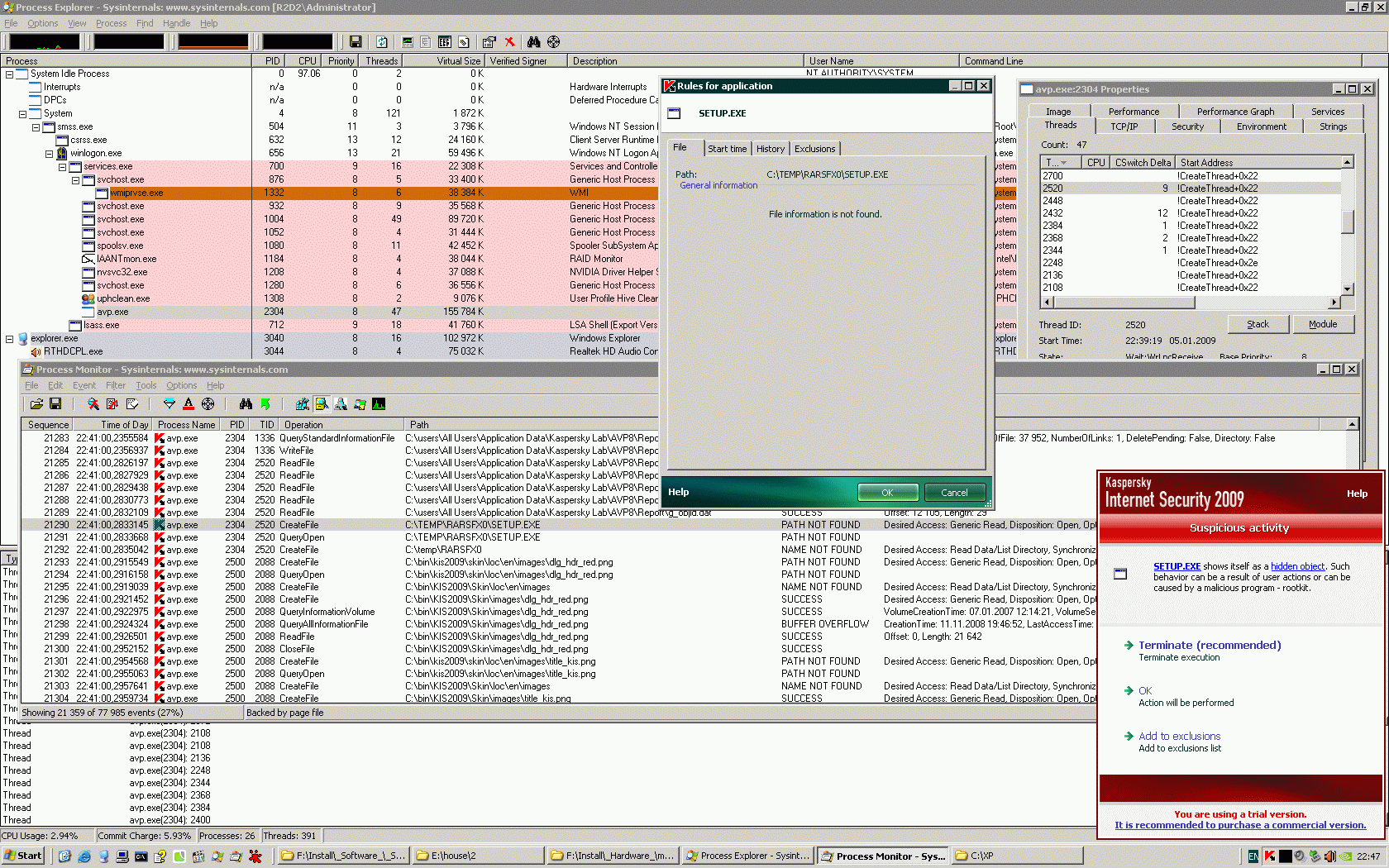Toggle Show File System Activity button
This screenshot has height=868, width=1389.
322,404
